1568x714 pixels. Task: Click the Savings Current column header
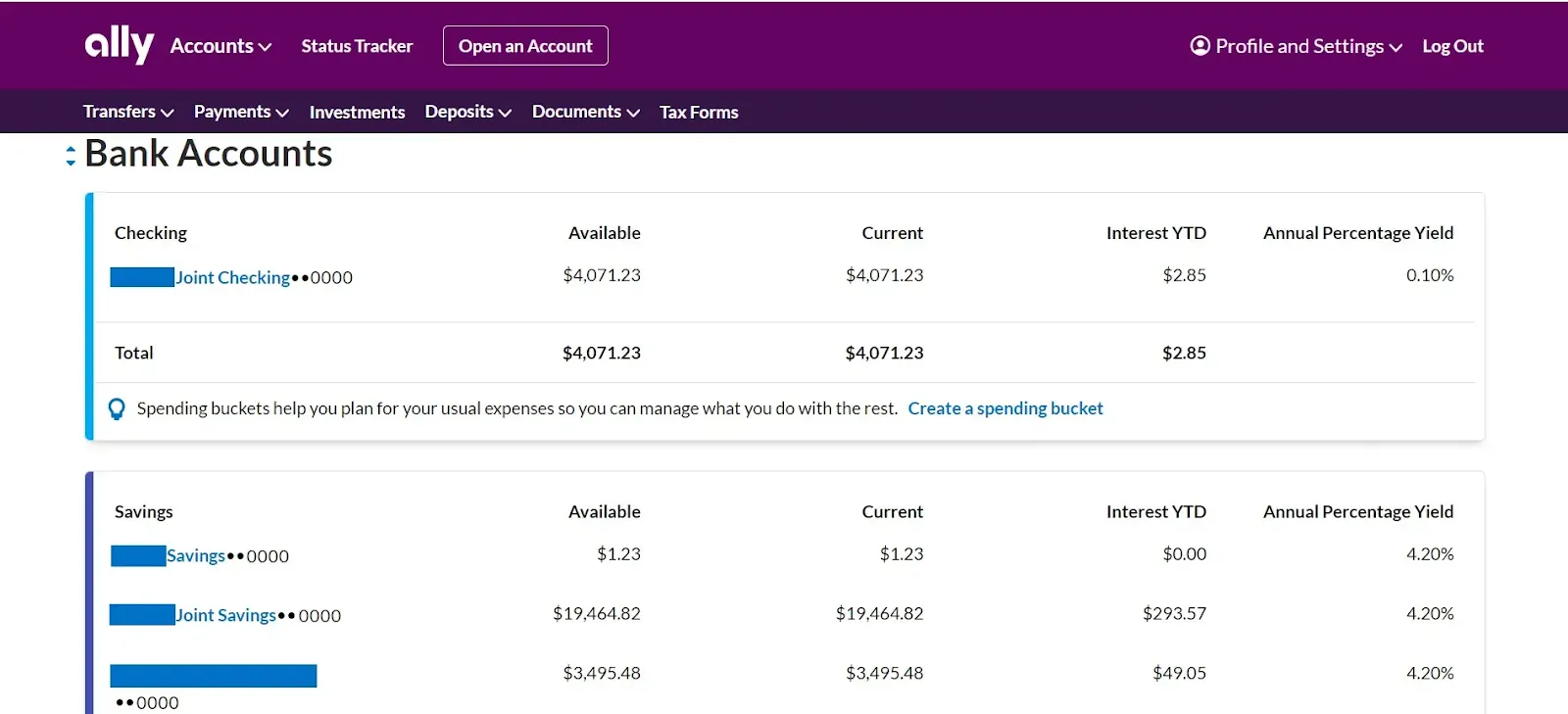[893, 511]
